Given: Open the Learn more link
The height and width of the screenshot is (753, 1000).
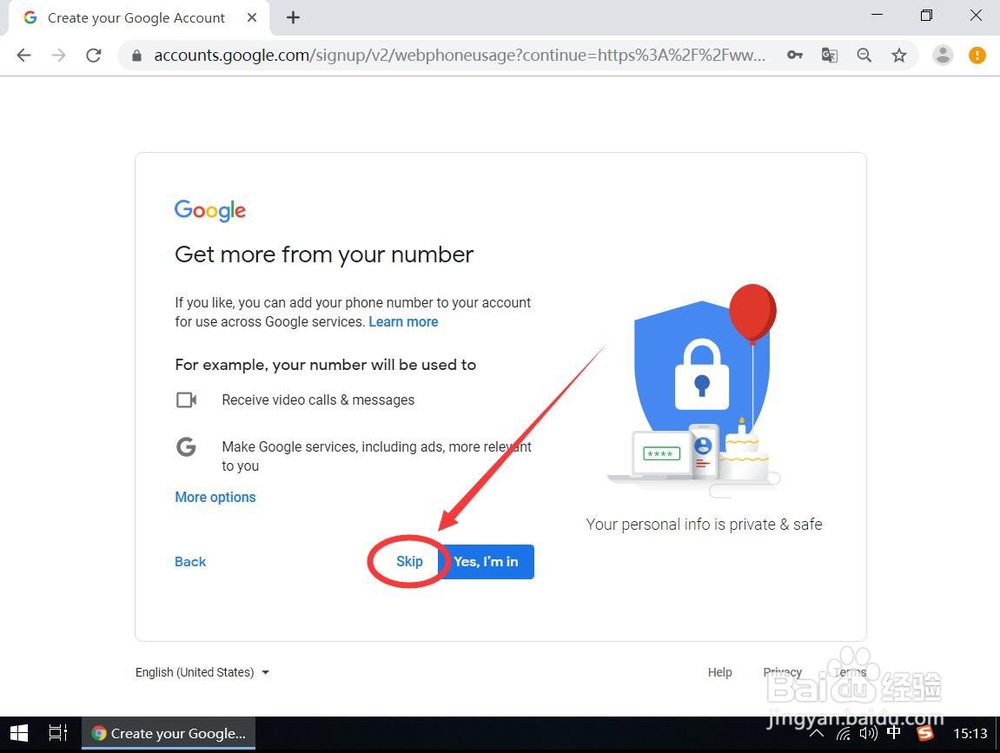Looking at the screenshot, I should tap(403, 322).
